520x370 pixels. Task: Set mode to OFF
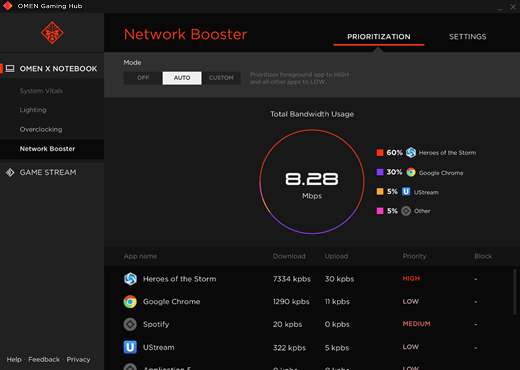[x=143, y=78]
